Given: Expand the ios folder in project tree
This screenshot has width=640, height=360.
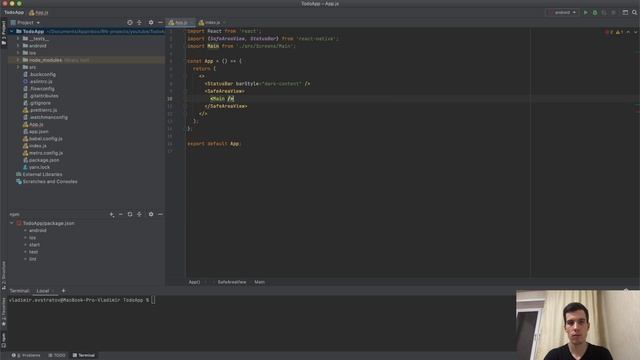Looking at the screenshot, I should [18, 53].
